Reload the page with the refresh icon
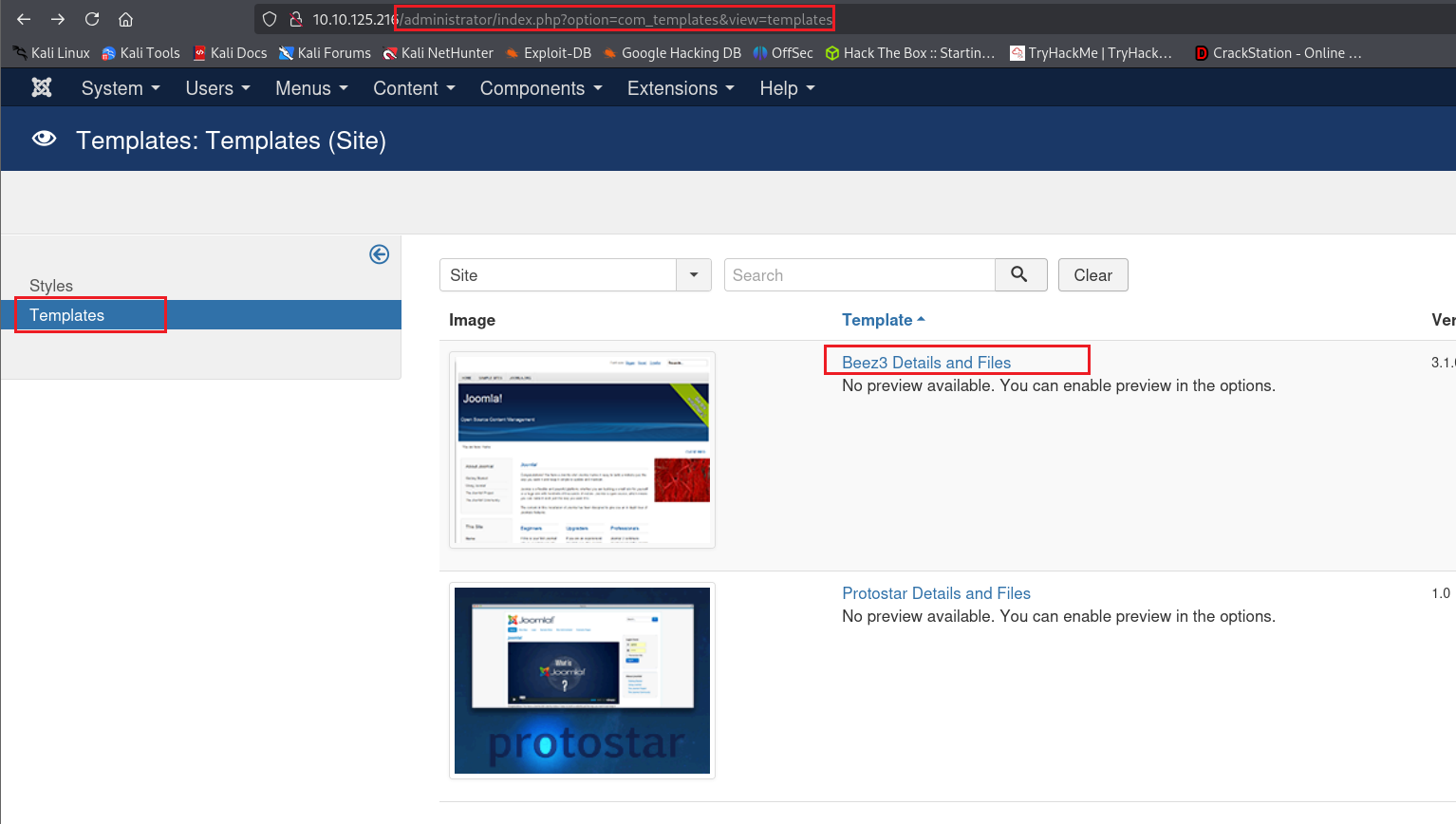The width and height of the screenshot is (1456, 824). (x=92, y=19)
